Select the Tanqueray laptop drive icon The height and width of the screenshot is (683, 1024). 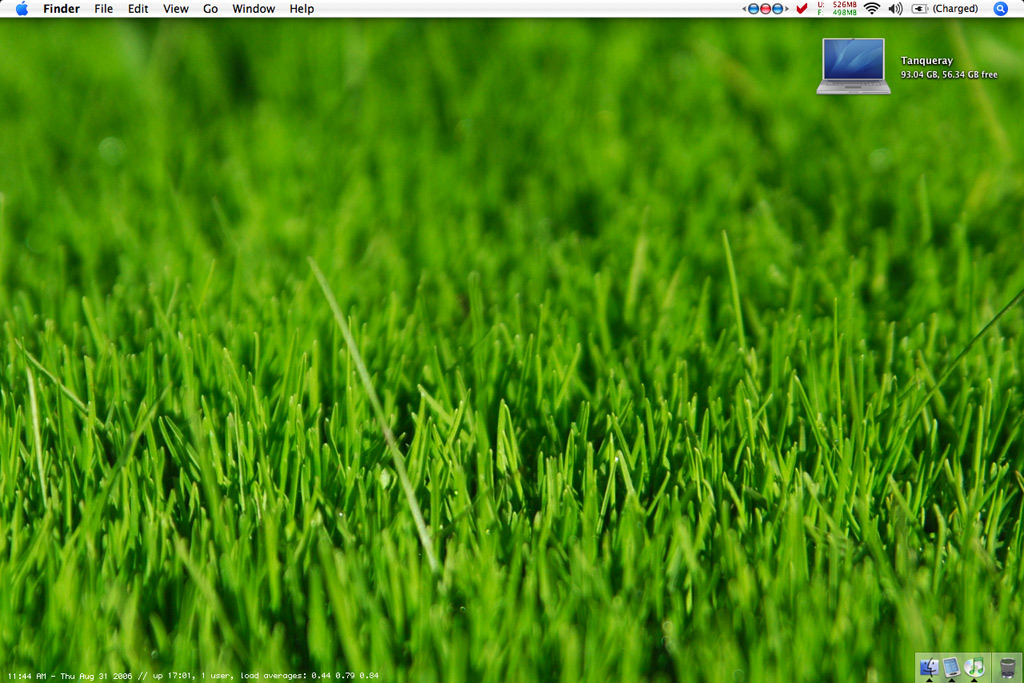[854, 66]
